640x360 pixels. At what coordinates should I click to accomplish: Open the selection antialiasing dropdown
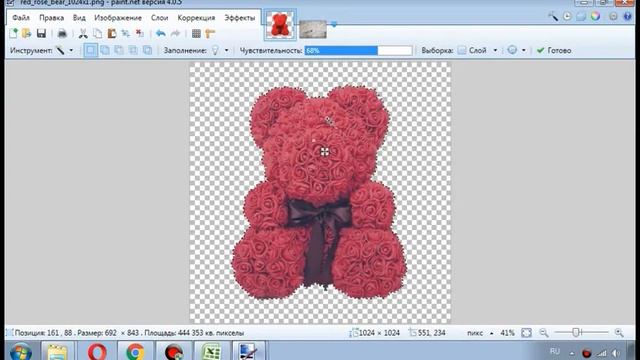pos(524,50)
